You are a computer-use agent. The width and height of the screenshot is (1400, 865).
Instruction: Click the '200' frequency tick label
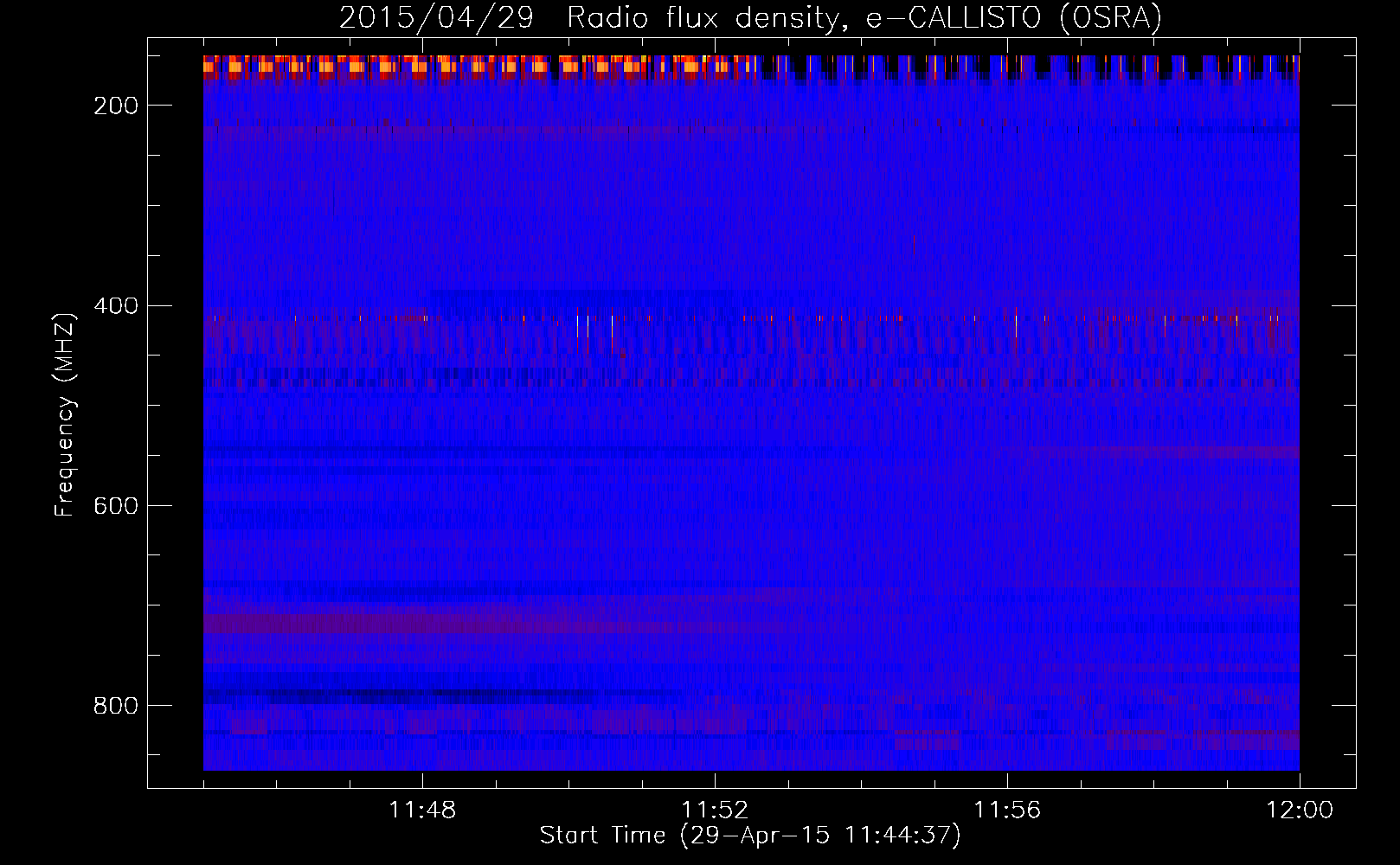tap(116, 106)
